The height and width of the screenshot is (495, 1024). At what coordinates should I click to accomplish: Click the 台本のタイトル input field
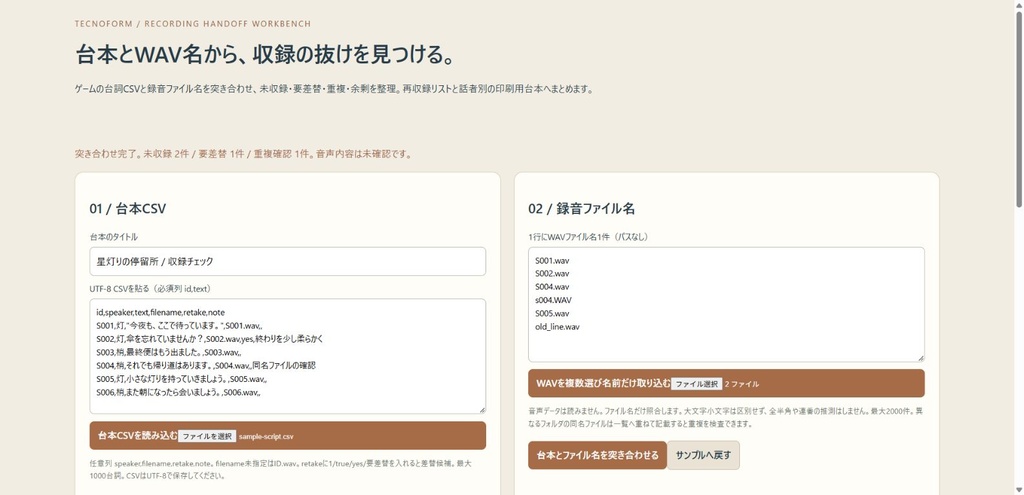coord(287,261)
